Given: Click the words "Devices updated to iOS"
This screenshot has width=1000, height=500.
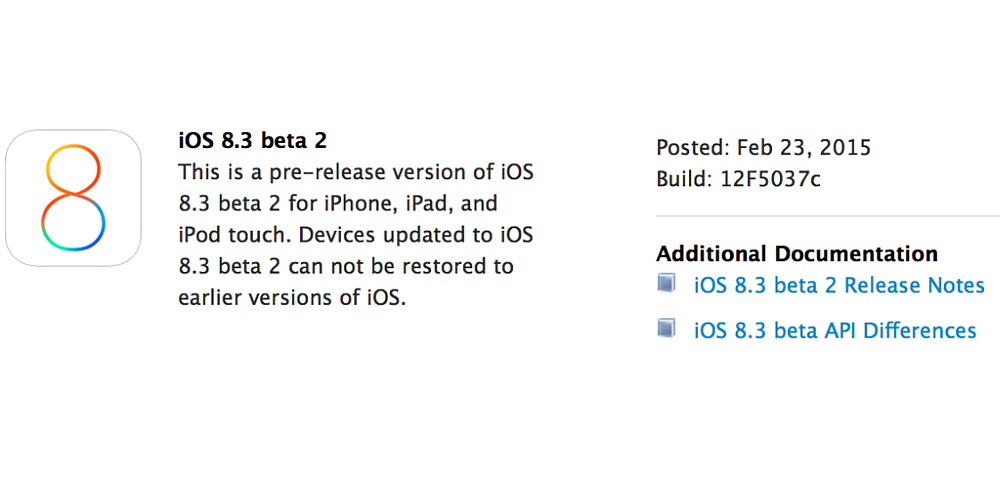Looking at the screenshot, I should point(415,236).
